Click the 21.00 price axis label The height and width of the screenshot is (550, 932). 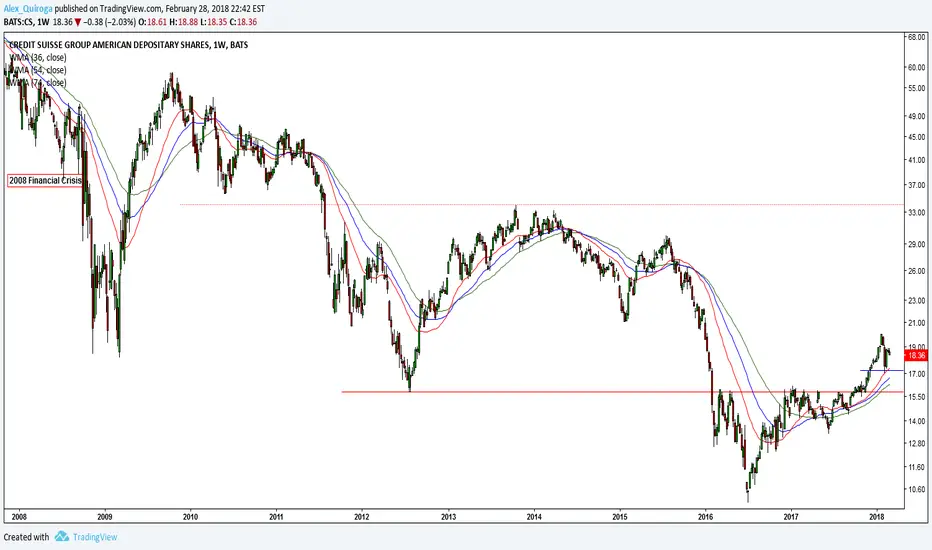(917, 323)
